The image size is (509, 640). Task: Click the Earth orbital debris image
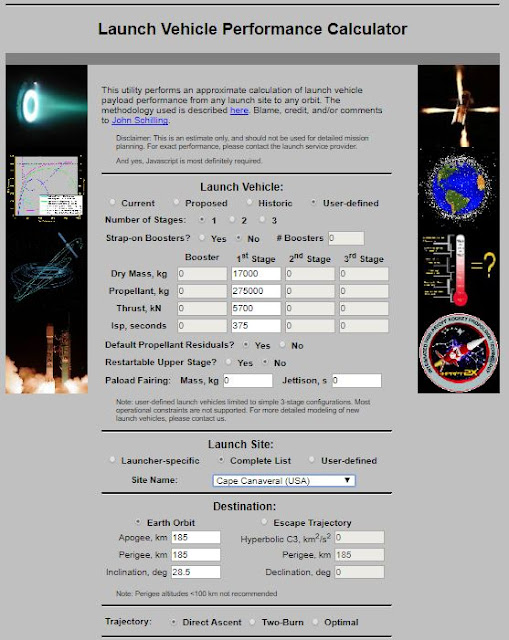tap(459, 189)
